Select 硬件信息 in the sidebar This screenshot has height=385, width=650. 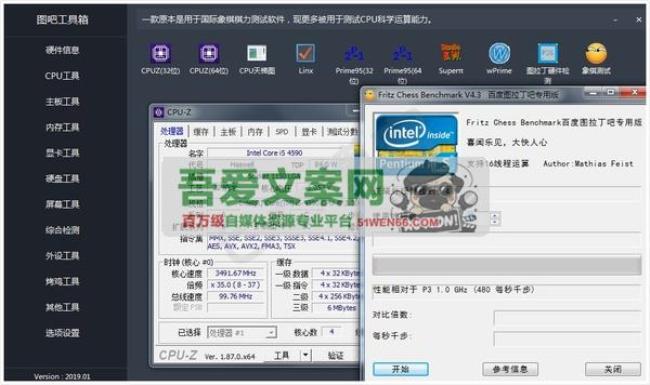[x=62, y=50]
